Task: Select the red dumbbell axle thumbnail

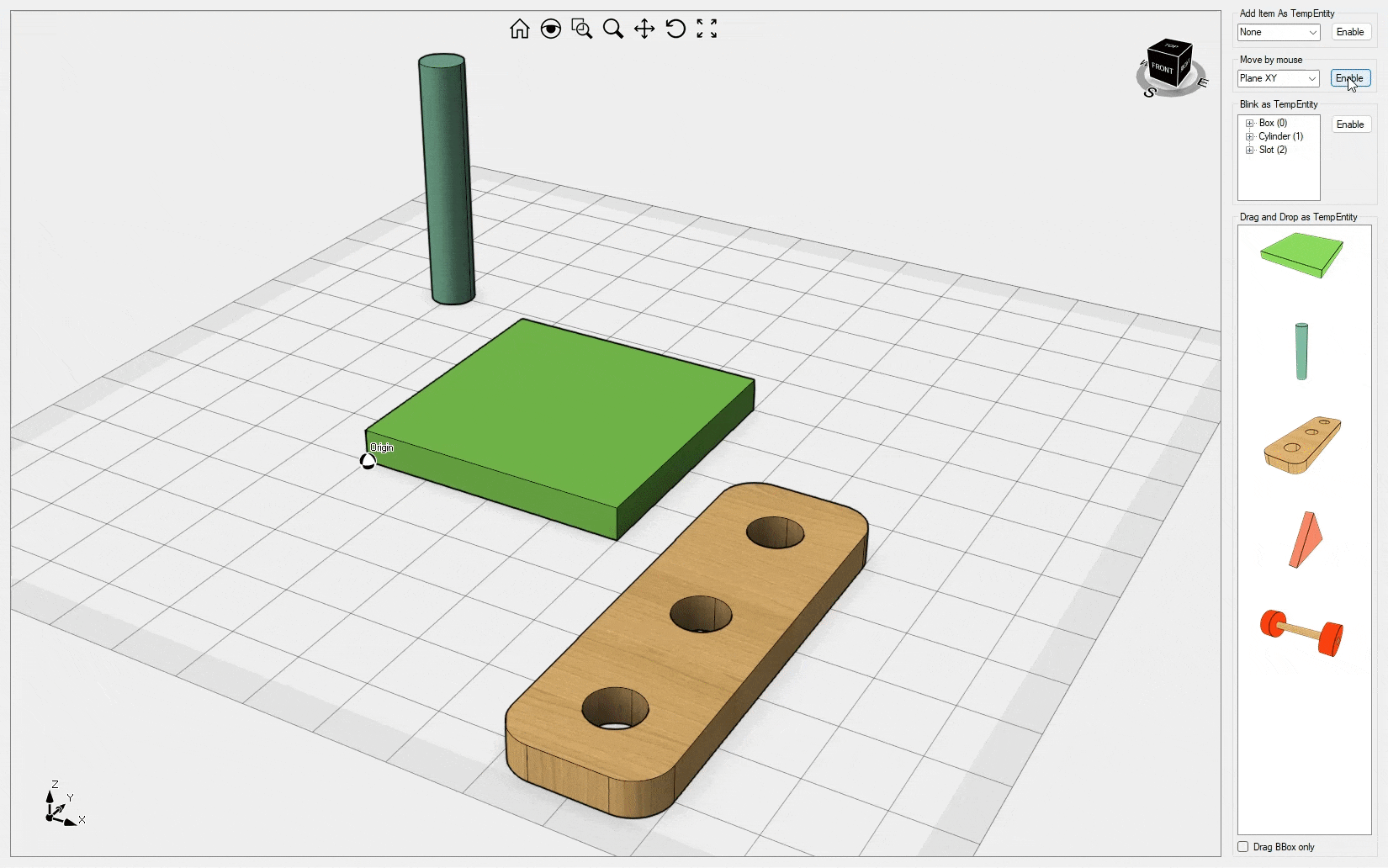Action: click(1301, 632)
